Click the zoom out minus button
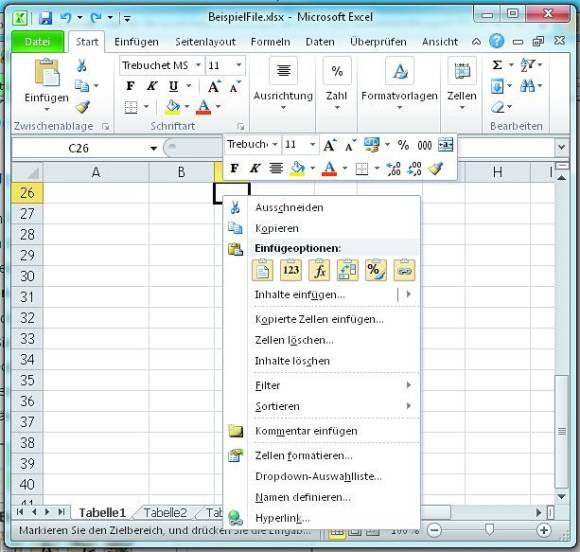The image size is (580, 552). click(434, 531)
